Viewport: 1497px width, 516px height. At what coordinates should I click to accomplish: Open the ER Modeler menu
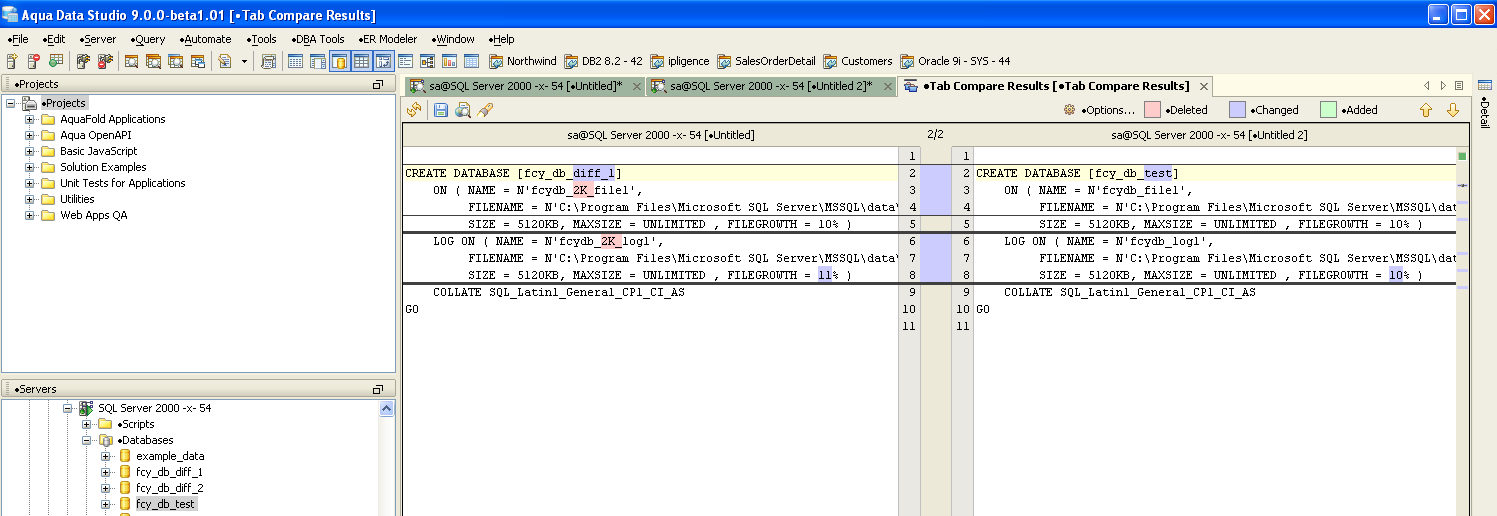(x=388, y=39)
